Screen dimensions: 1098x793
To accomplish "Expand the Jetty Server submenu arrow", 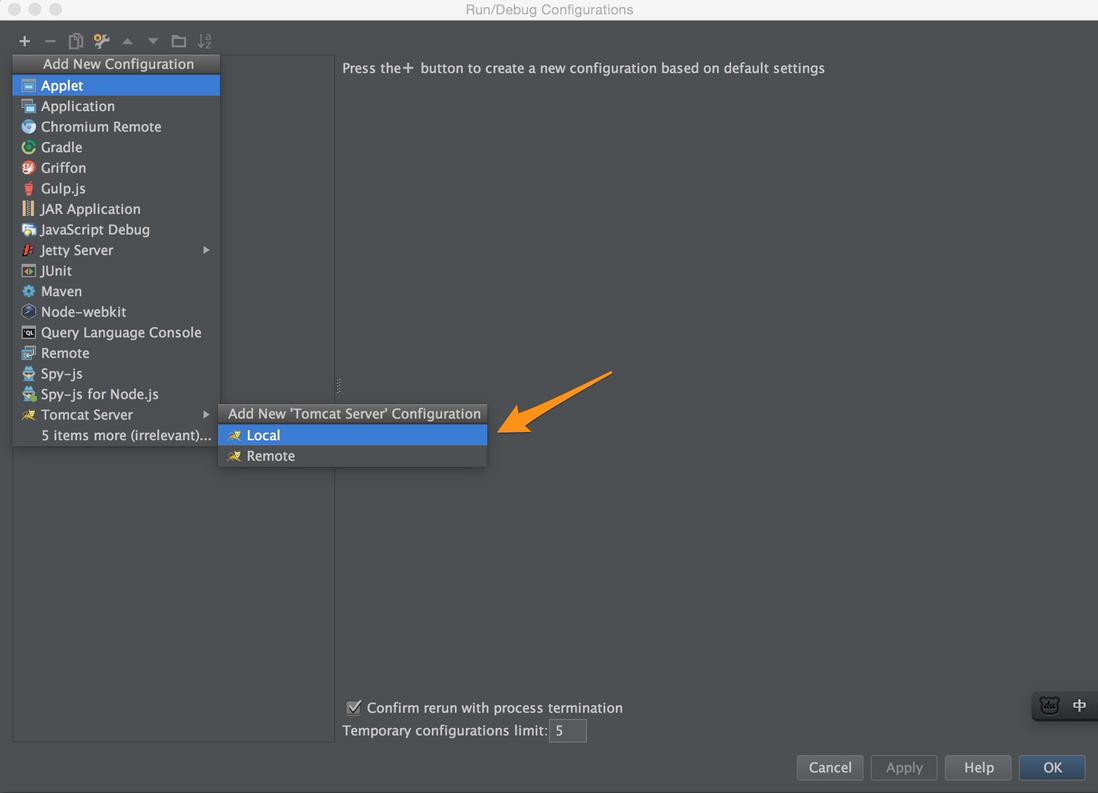I will 206,250.
